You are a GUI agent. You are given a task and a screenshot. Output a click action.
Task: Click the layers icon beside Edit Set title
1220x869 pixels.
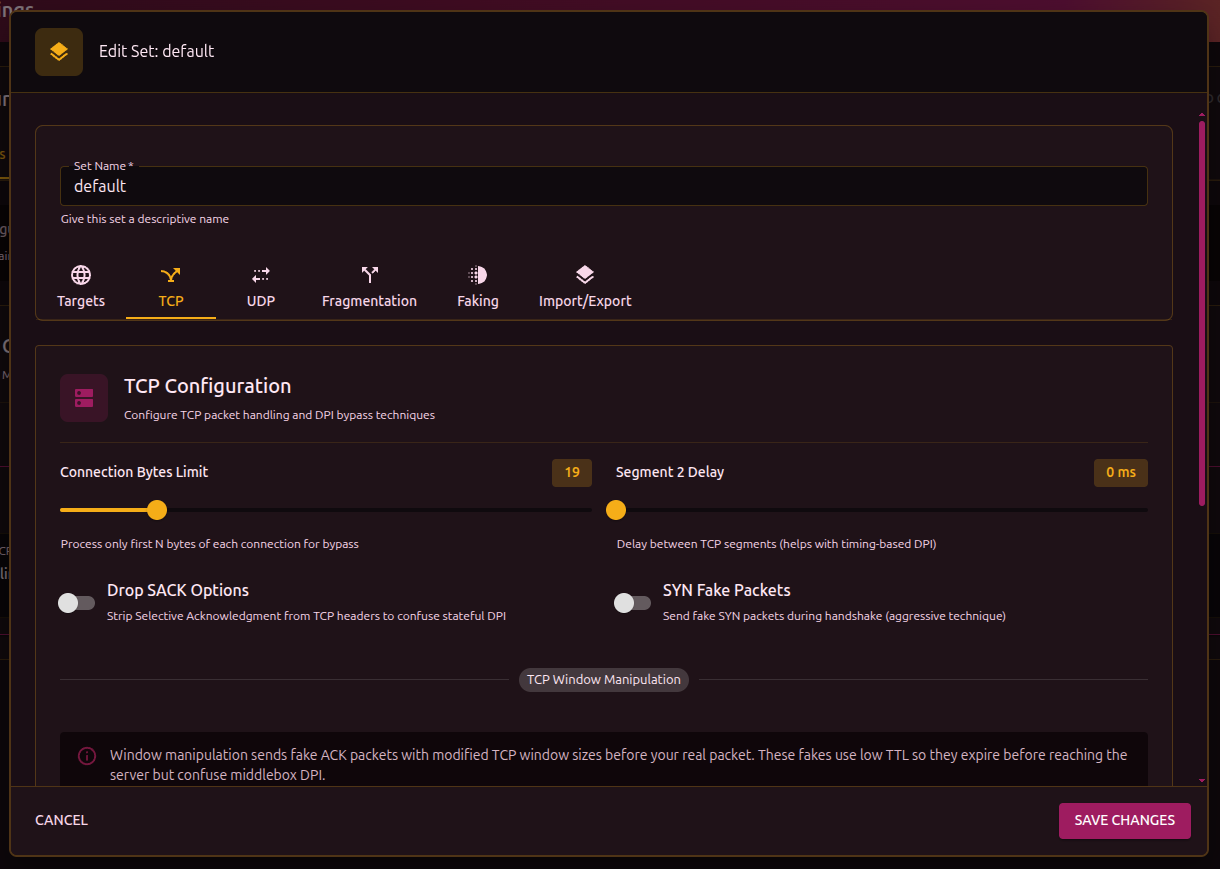pyautogui.click(x=59, y=52)
